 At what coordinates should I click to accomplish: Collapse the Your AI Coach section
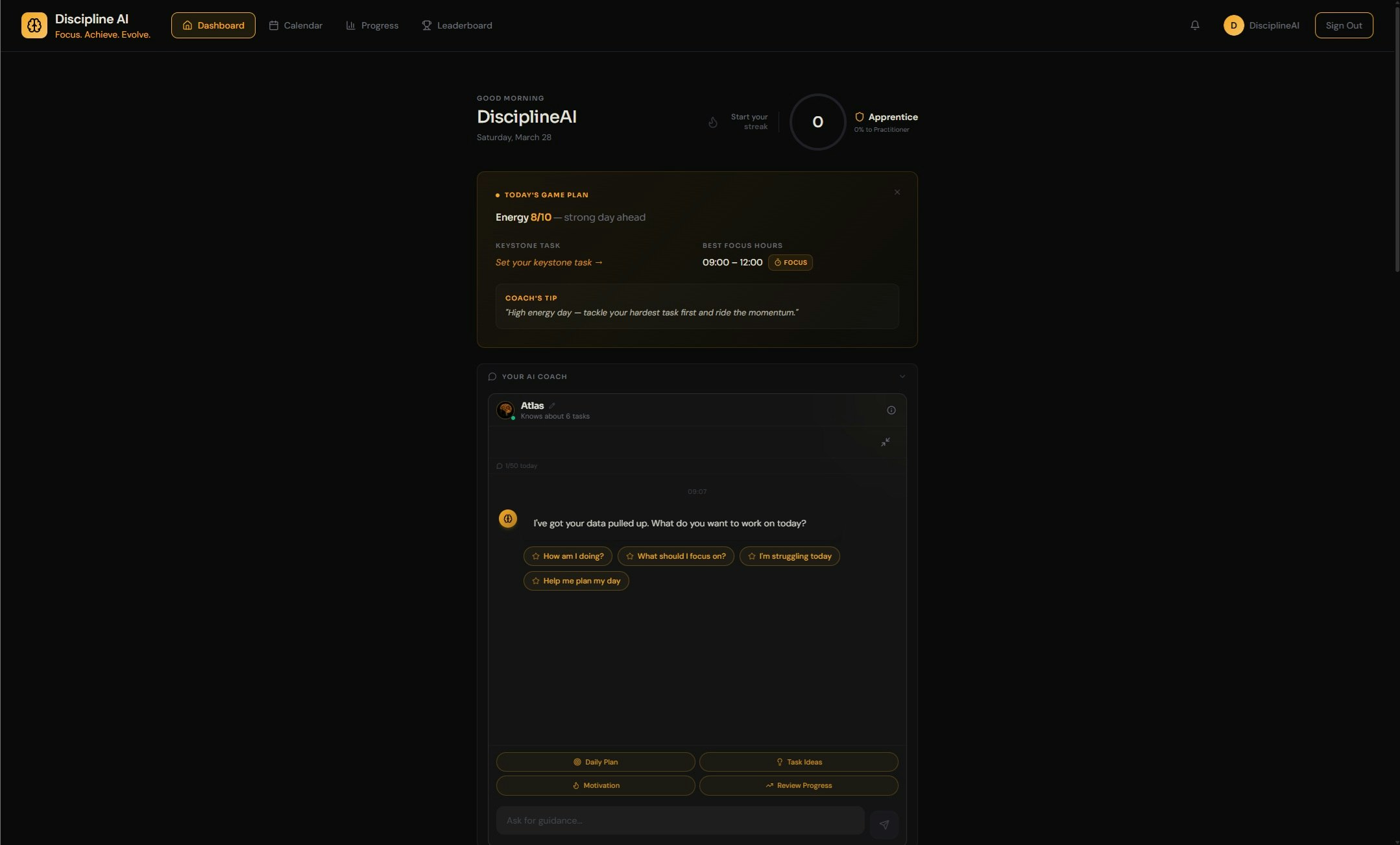(x=902, y=376)
